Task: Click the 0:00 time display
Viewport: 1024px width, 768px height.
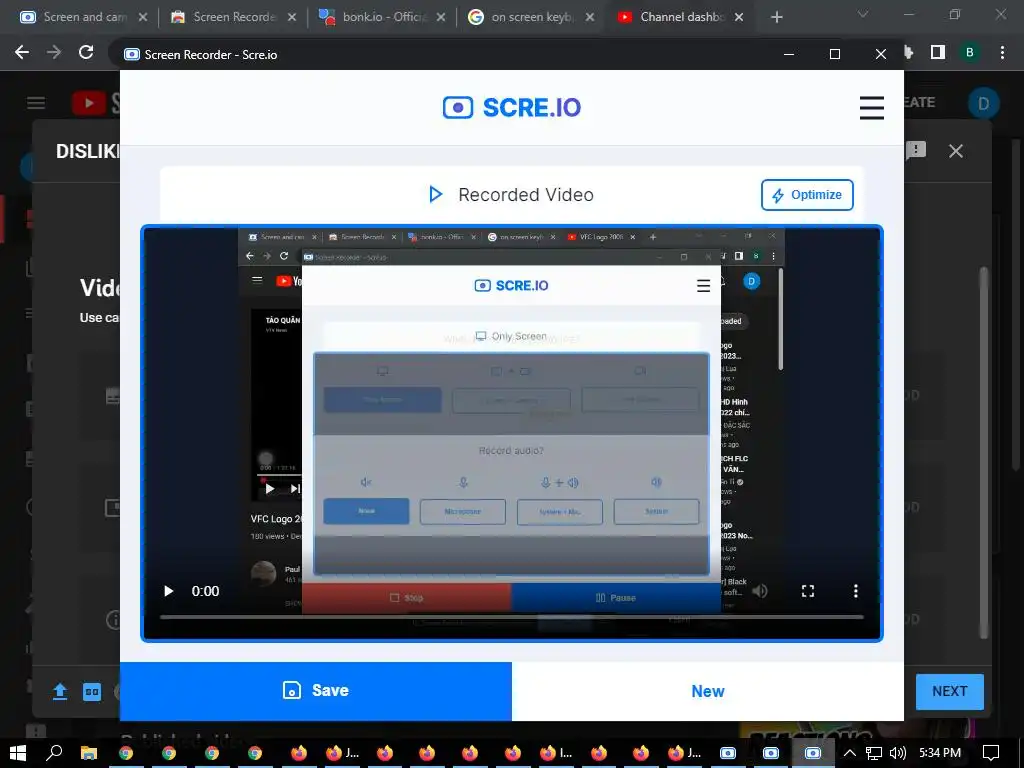Action: pyautogui.click(x=205, y=591)
